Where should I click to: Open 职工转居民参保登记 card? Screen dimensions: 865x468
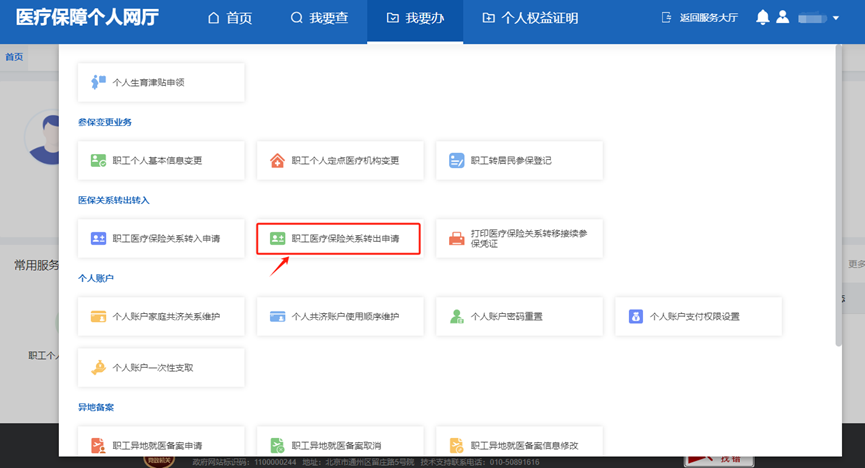point(519,161)
